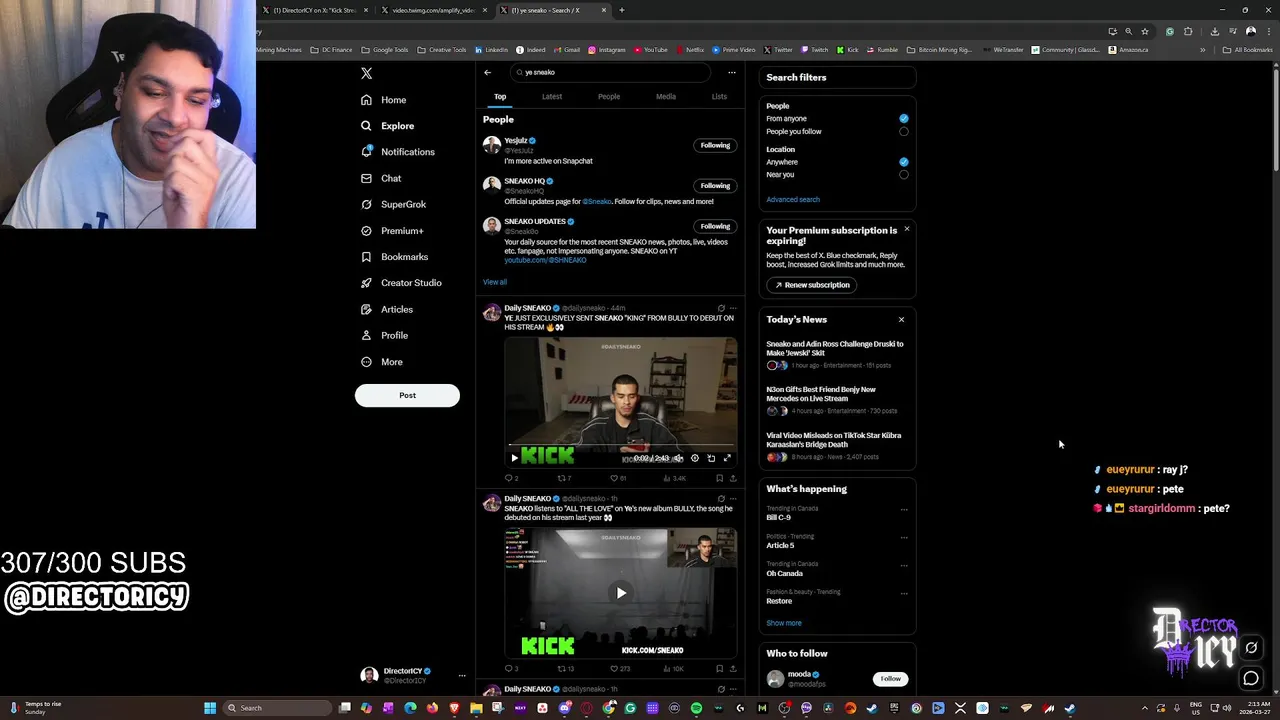Open Explore in the X sidebar
Image resolution: width=1280 pixels, height=720 pixels.
(388, 126)
